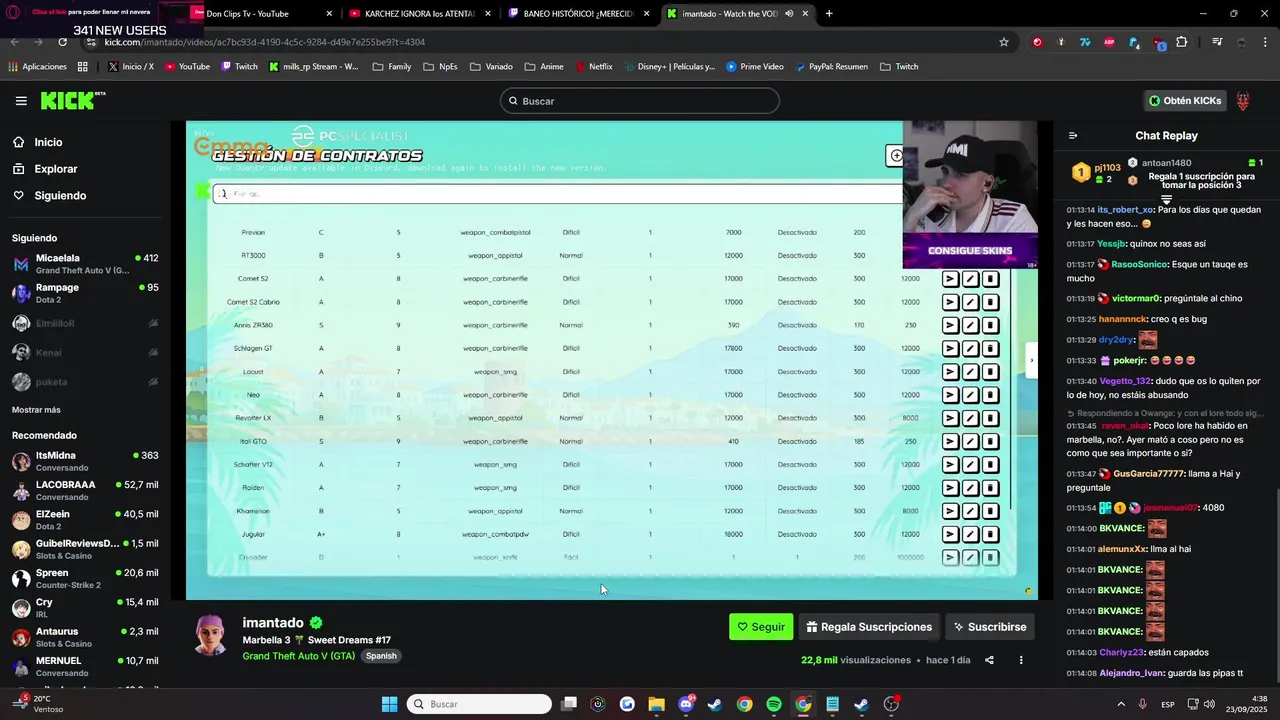This screenshot has width=1280, height=720.
Task: Click the run arrow icon in Raiden row
Action: [950, 488]
